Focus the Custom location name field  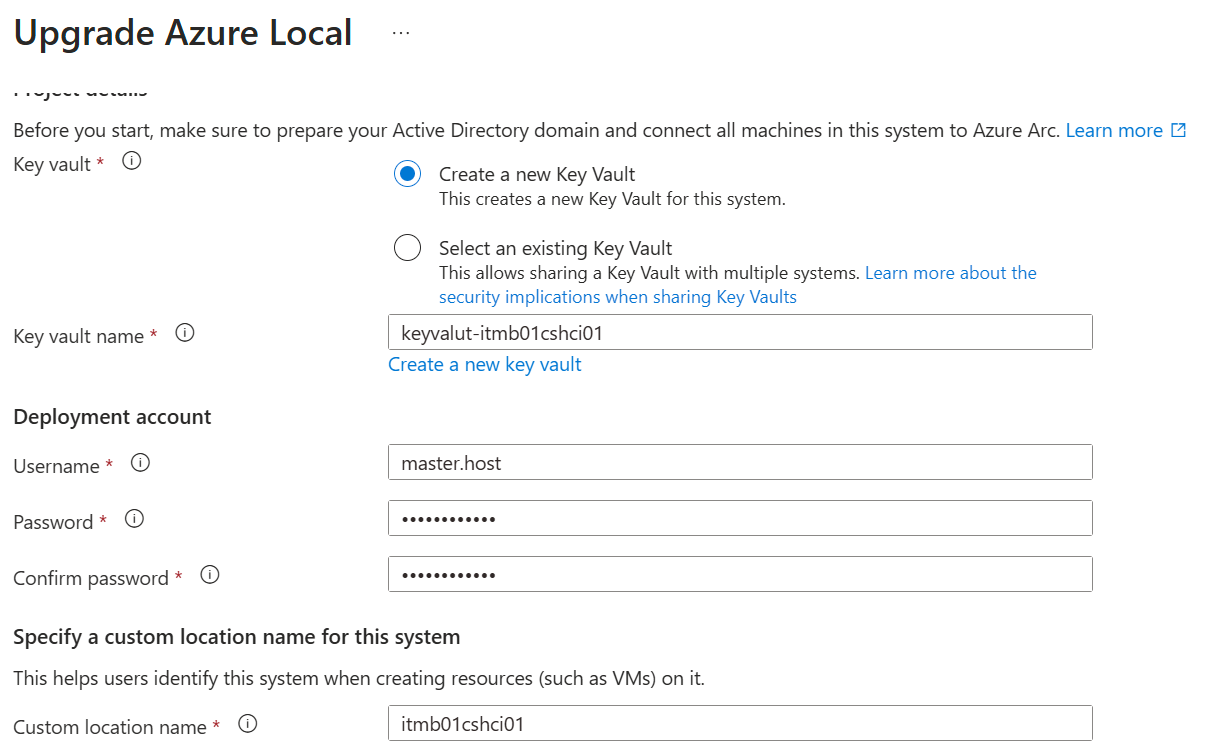[740, 723]
